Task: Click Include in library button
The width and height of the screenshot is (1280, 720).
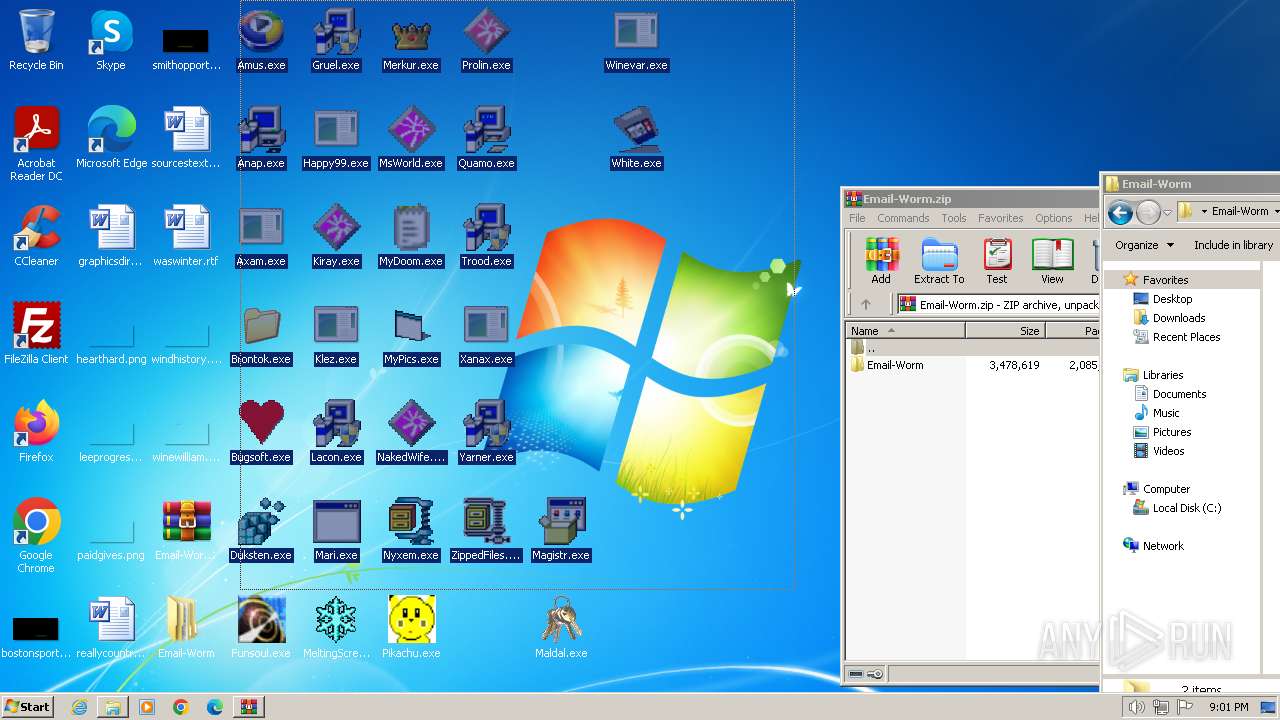Action: coord(1233,245)
